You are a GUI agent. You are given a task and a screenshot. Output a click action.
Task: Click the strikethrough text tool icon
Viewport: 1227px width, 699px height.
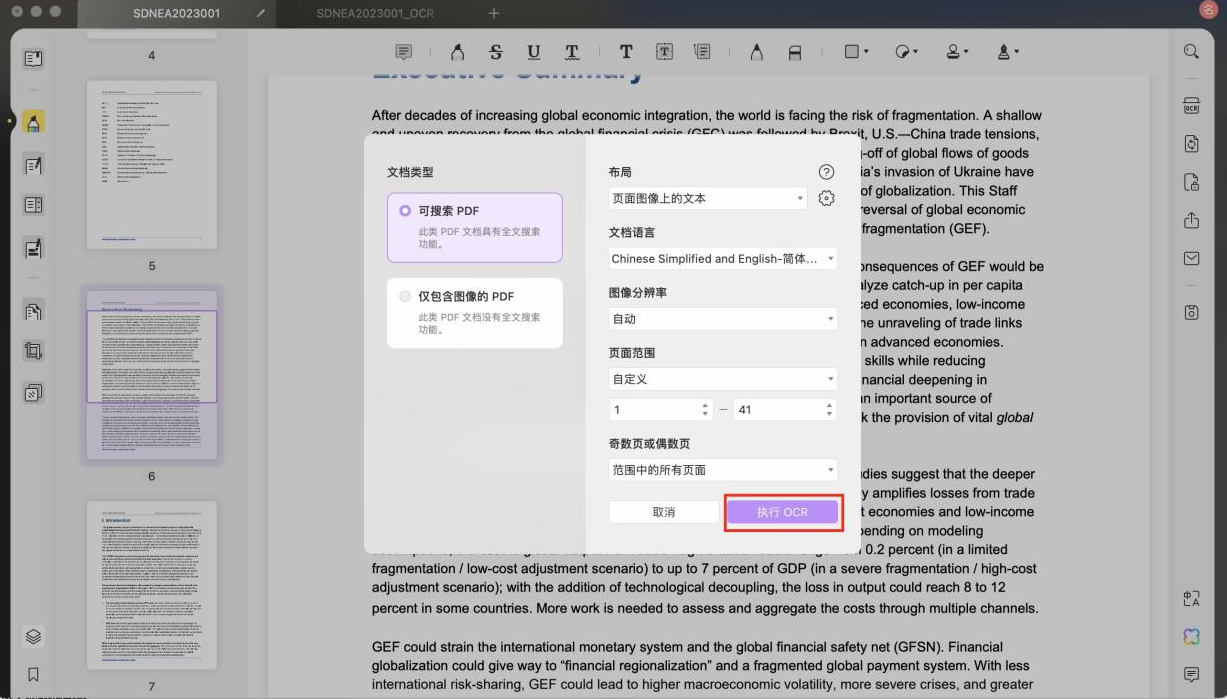click(495, 52)
